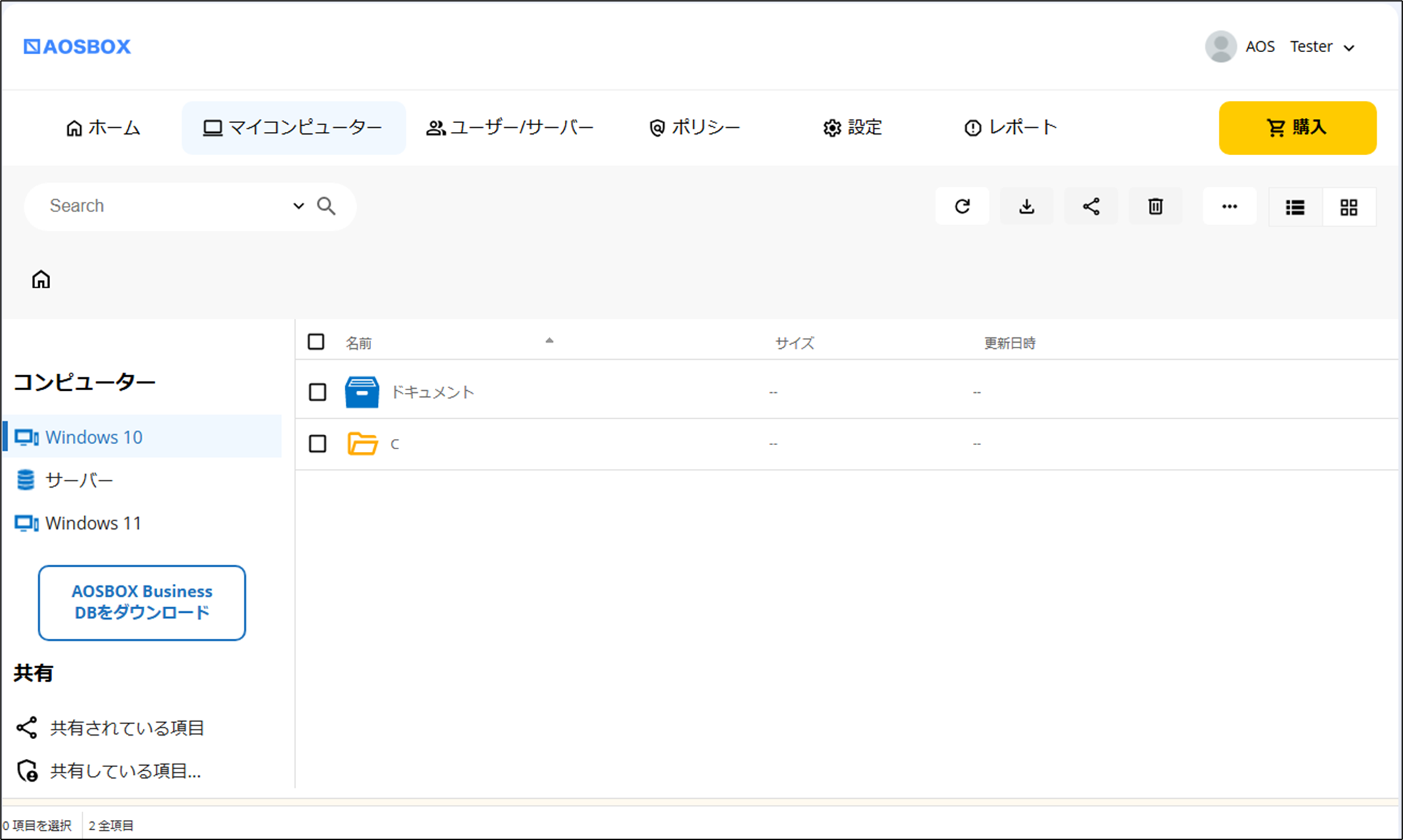The width and height of the screenshot is (1403, 840).
Task: Go to ホーム tab
Action: (103, 128)
